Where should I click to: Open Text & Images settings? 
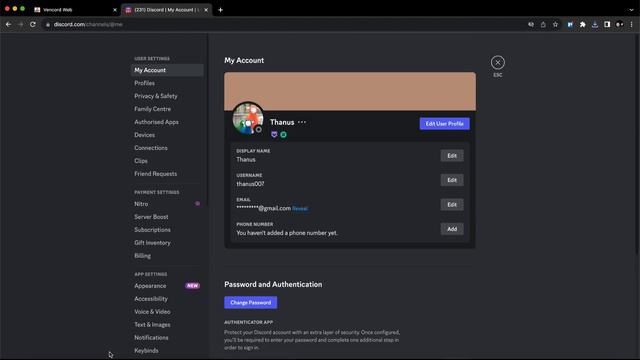167,325
